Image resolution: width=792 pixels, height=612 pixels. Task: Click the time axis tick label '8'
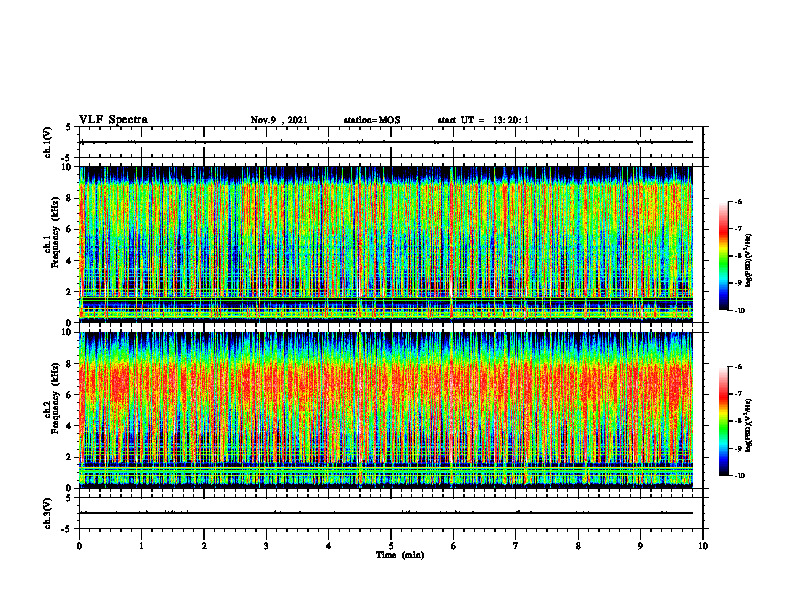coord(578,546)
